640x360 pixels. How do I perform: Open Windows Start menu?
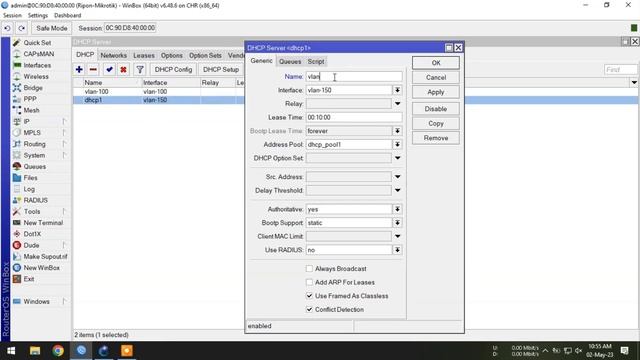click(x=11, y=351)
